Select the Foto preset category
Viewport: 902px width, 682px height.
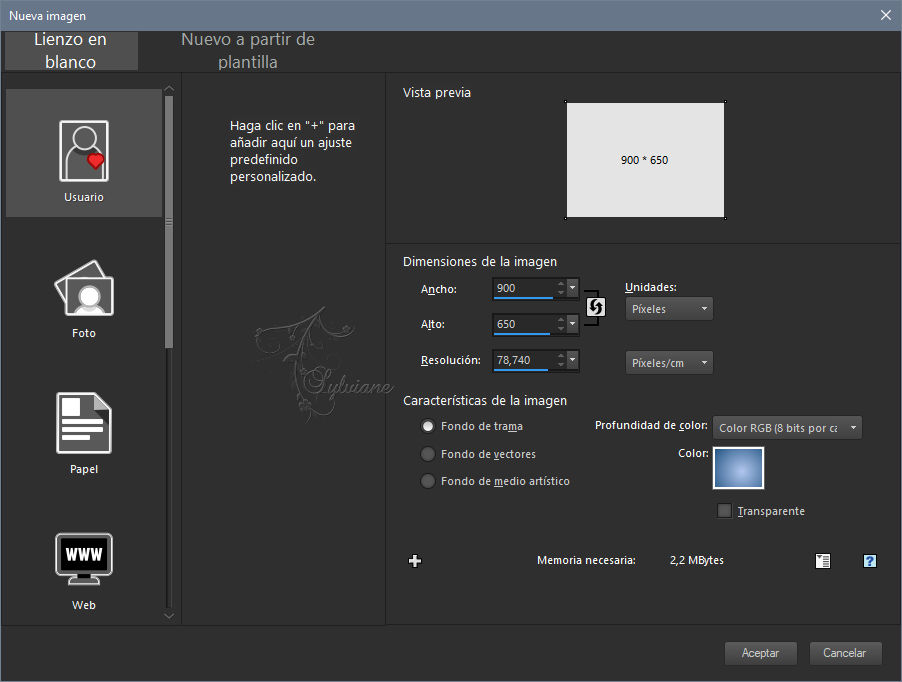pyautogui.click(x=84, y=299)
